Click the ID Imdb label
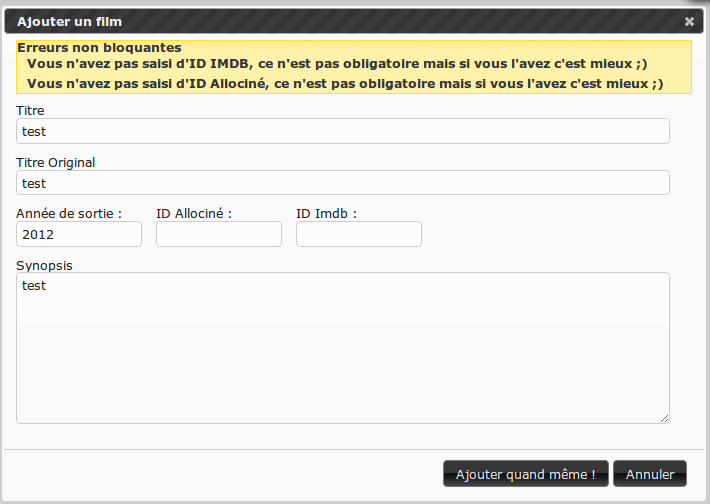Screen dimensions: 710x504 pyautogui.click(x=326, y=213)
